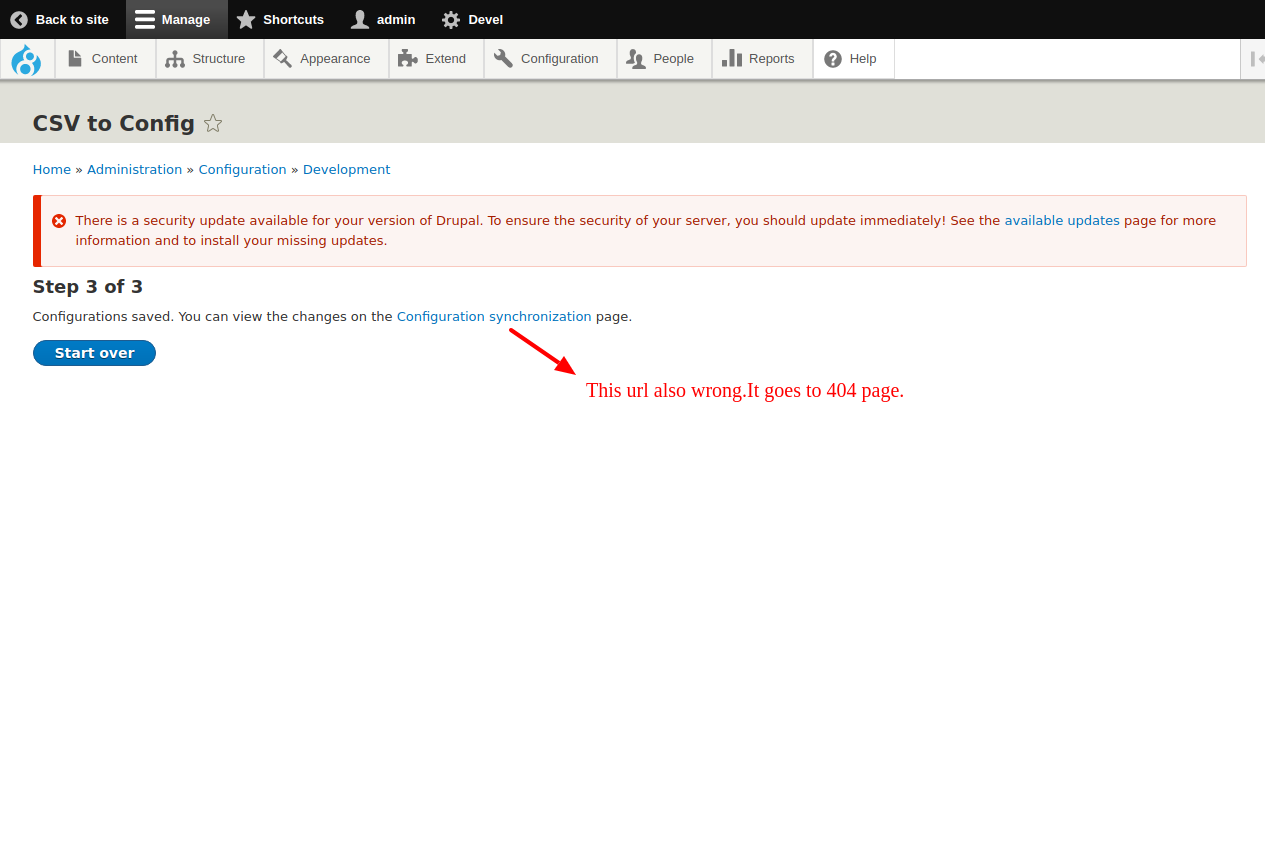The image size is (1265, 867).
Task: Open the People menu
Action: pos(665,59)
